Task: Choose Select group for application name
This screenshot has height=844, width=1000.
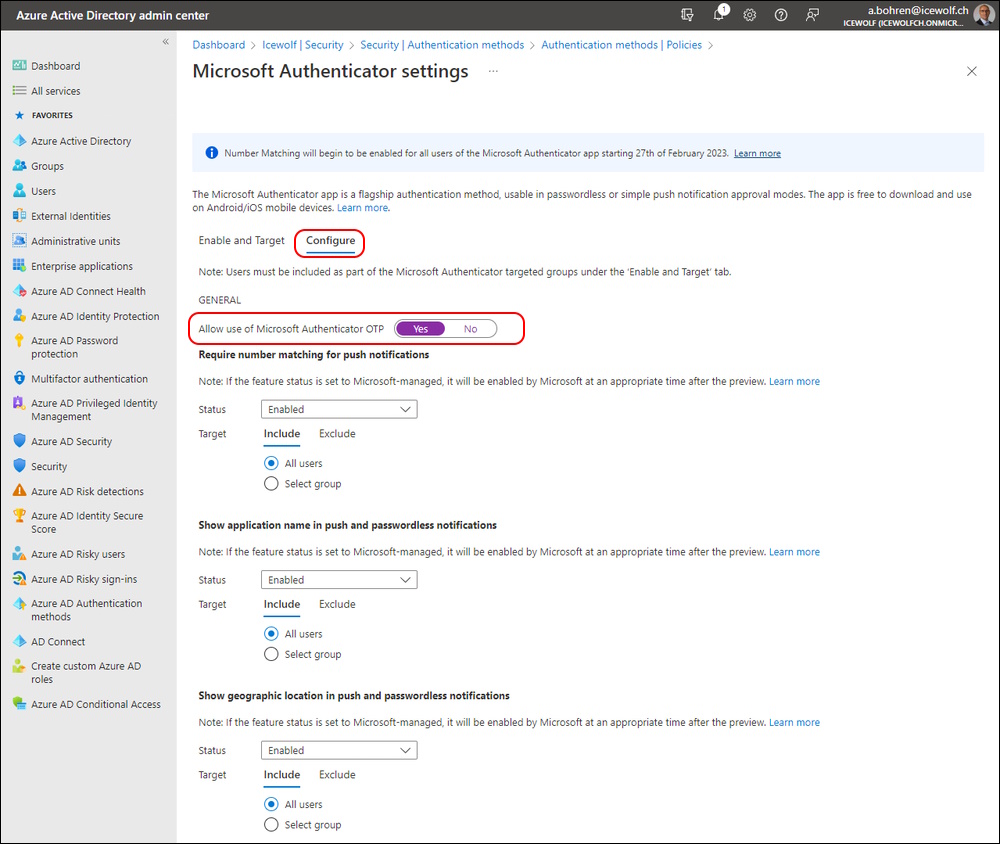Action: [271, 654]
